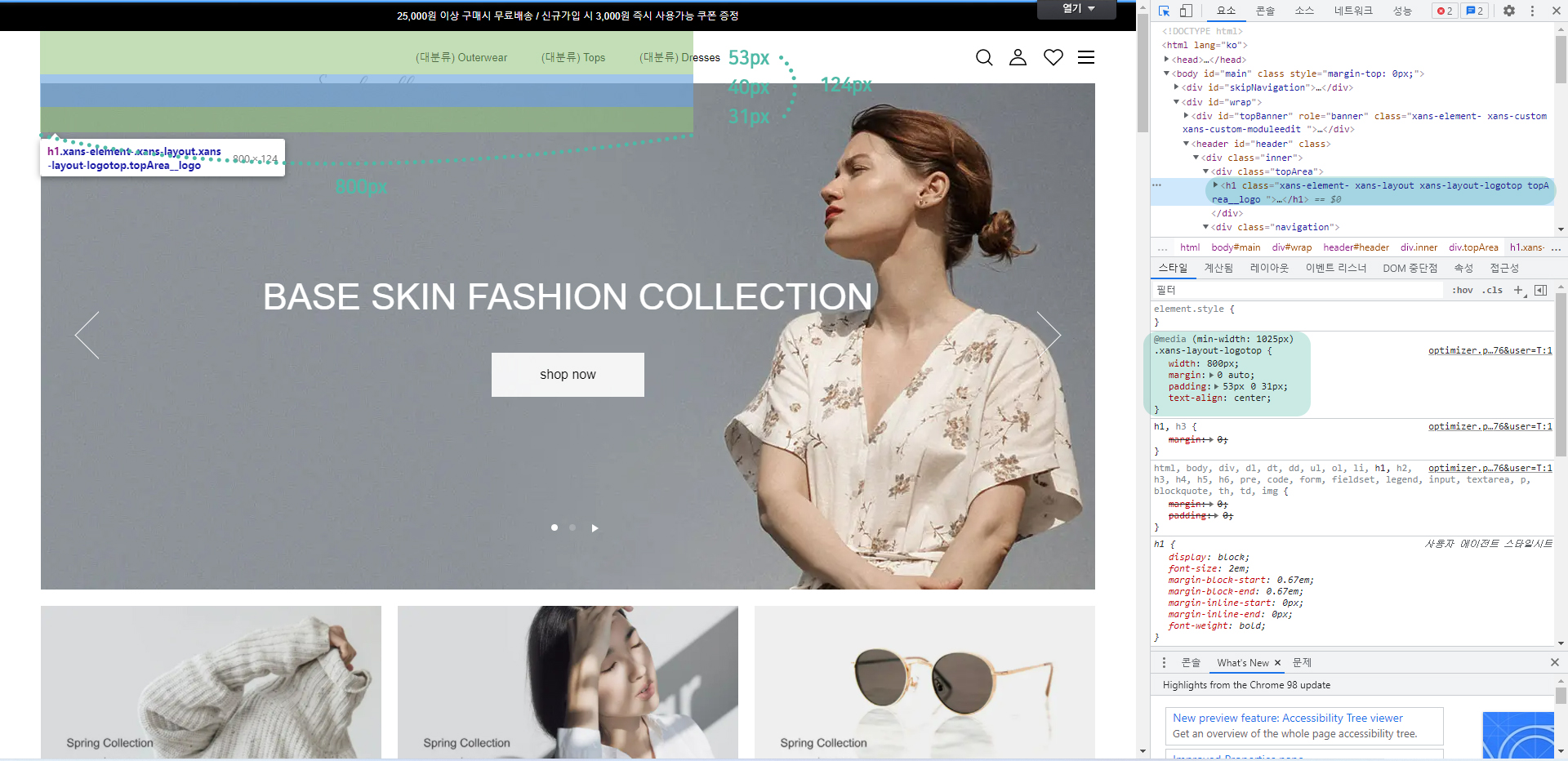Open the (대분류) Tops menu link
The height and width of the screenshot is (761, 1568).
[573, 58]
